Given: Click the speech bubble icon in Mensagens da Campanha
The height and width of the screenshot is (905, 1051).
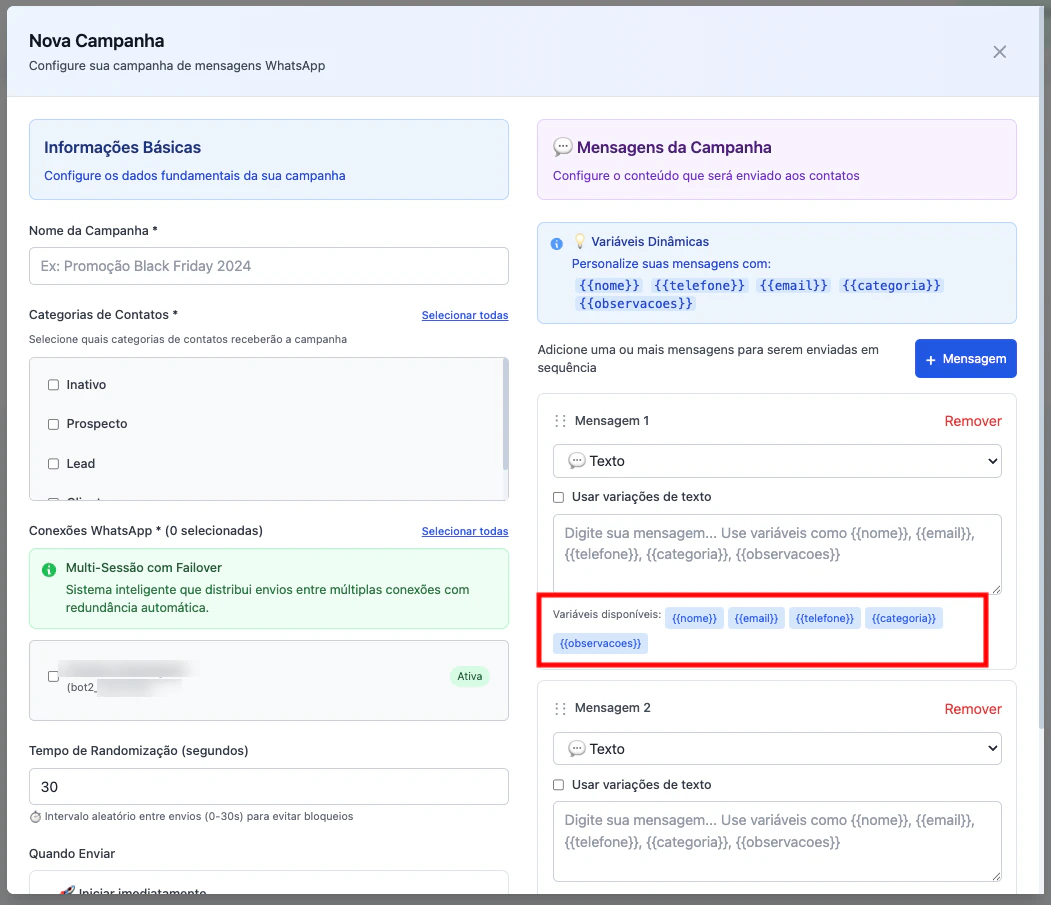Looking at the screenshot, I should click(x=562, y=147).
